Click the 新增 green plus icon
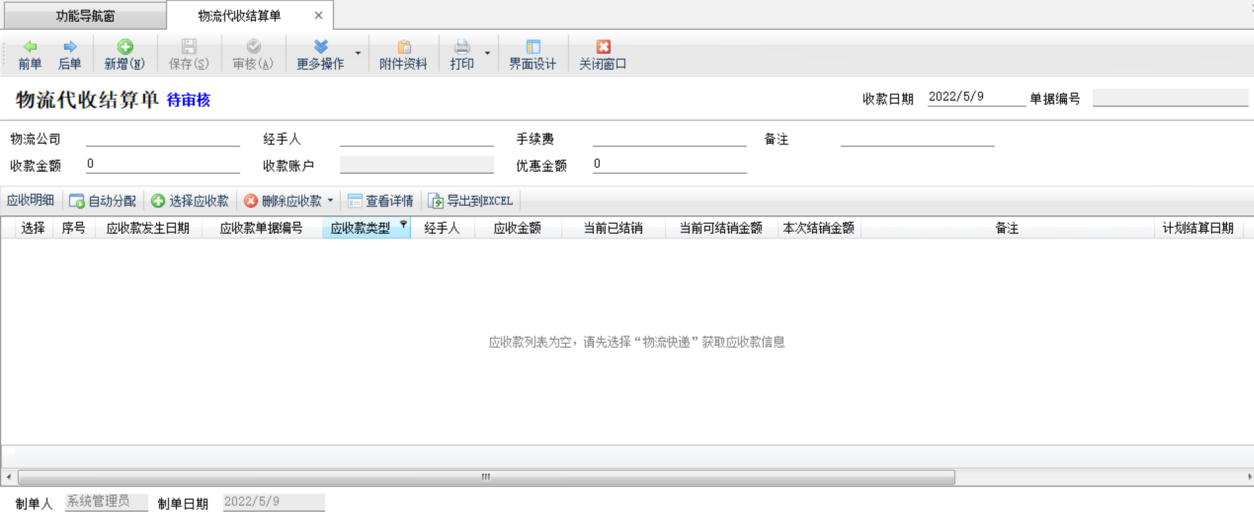The image size is (1254, 518). pyautogui.click(x=125, y=47)
